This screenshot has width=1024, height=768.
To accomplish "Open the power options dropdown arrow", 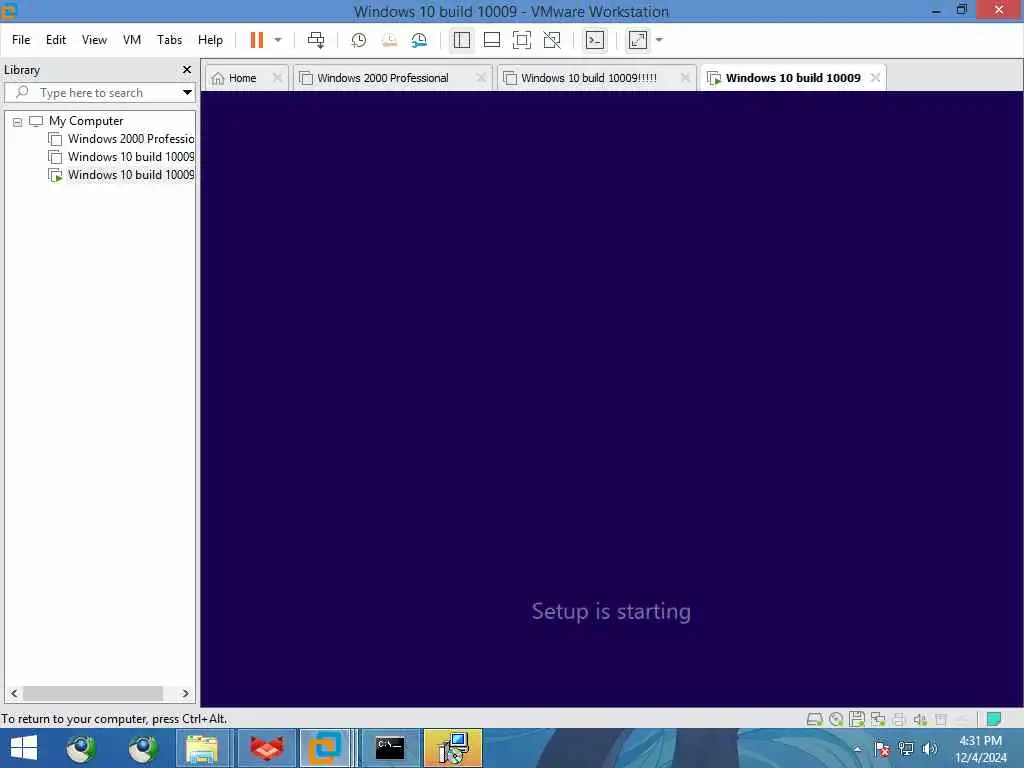I will tap(278, 40).
